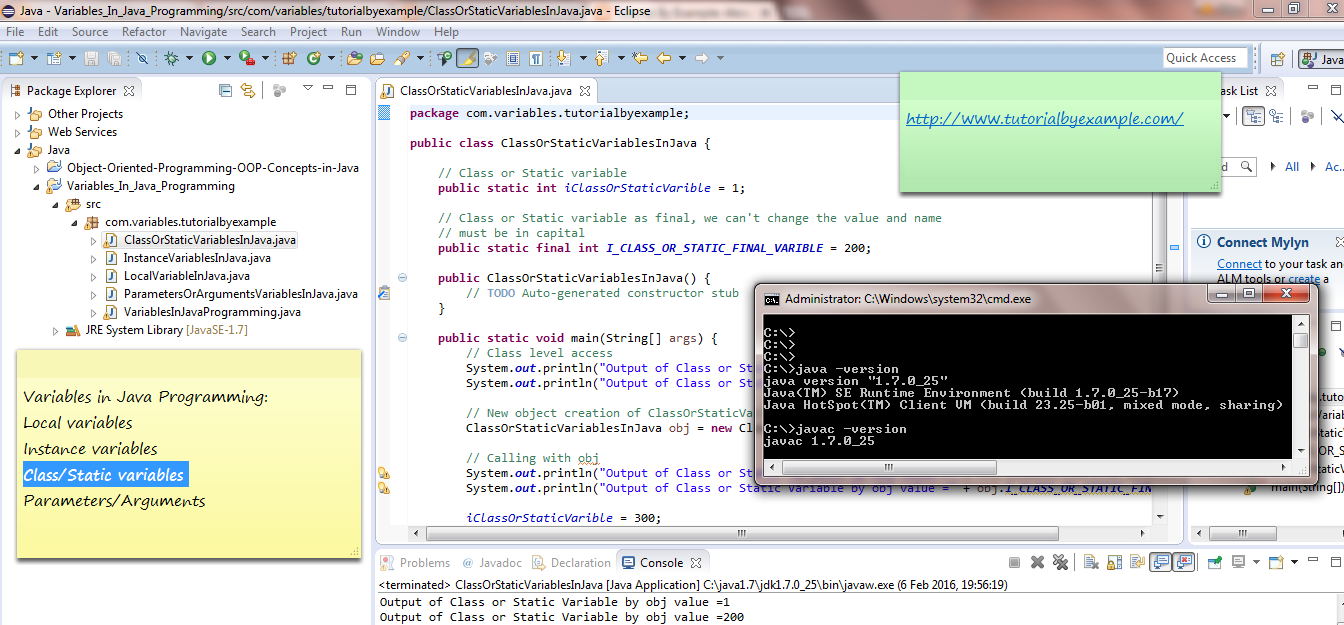Click the Run Last Tool icon
This screenshot has height=625, width=1344.
(246, 58)
